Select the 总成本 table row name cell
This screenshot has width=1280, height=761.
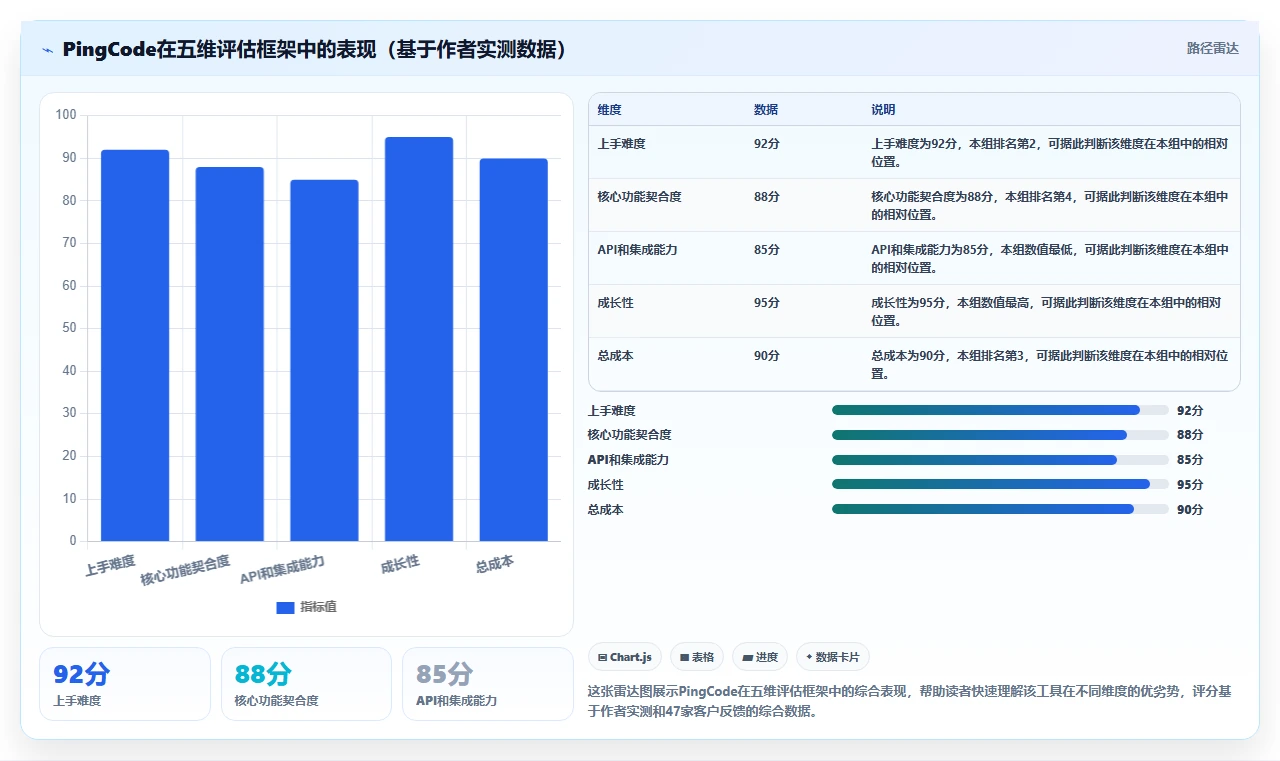[616, 356]
